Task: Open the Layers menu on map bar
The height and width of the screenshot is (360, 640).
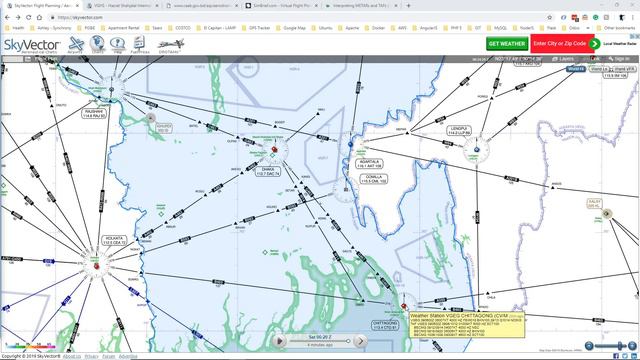Action: click(563, 59)
